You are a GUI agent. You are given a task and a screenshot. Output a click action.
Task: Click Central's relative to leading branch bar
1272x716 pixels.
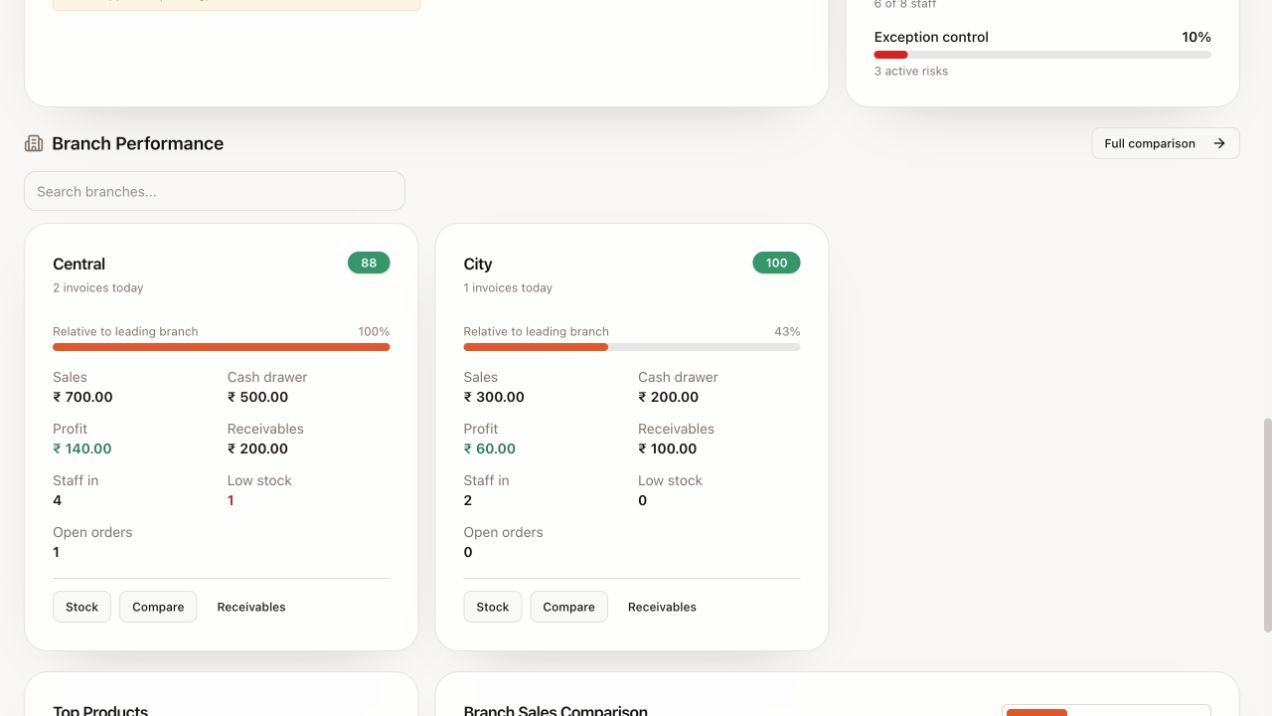point(221,347)
